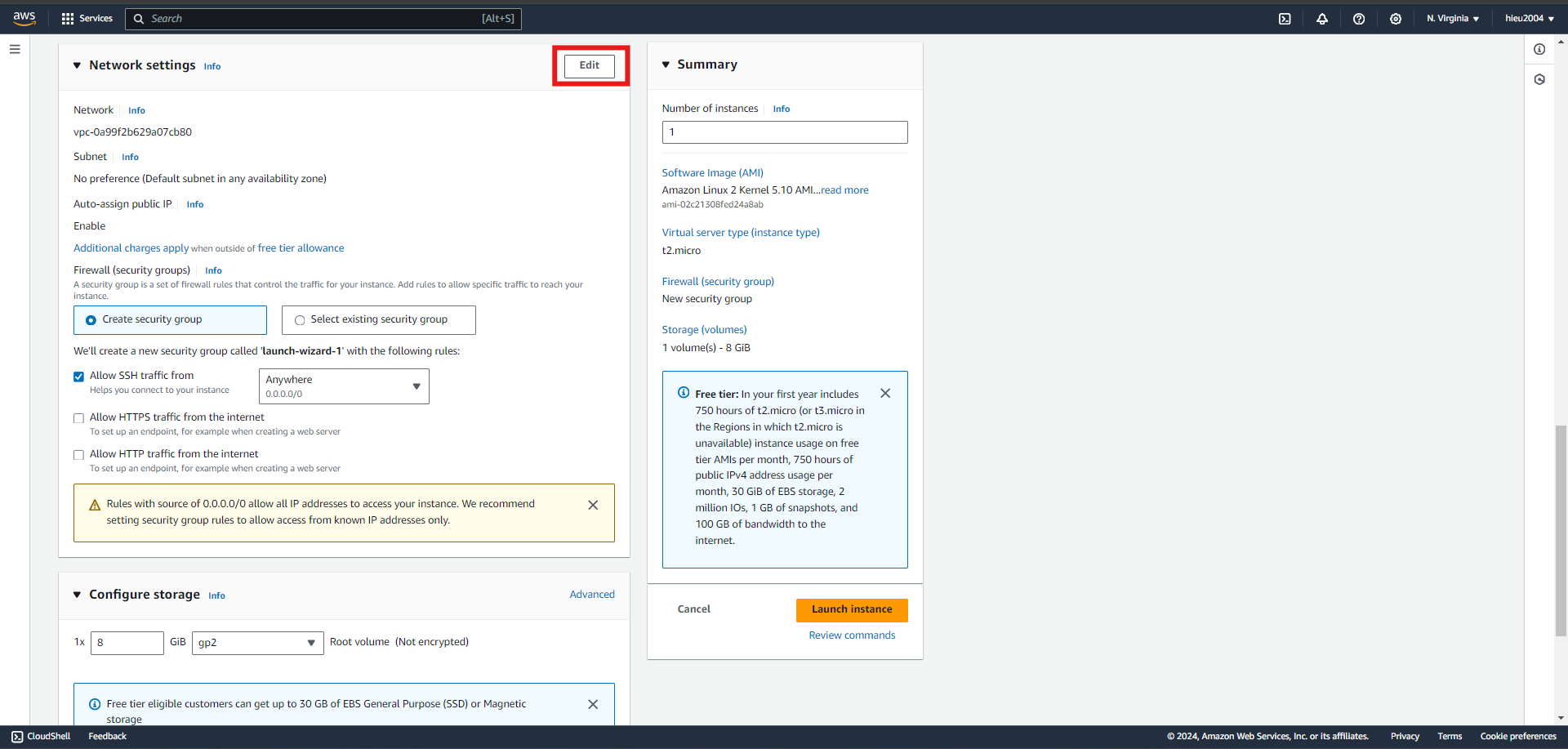Open the Review commands link
This screenshot has width=1568, height=749.
[x=852, y=635]
